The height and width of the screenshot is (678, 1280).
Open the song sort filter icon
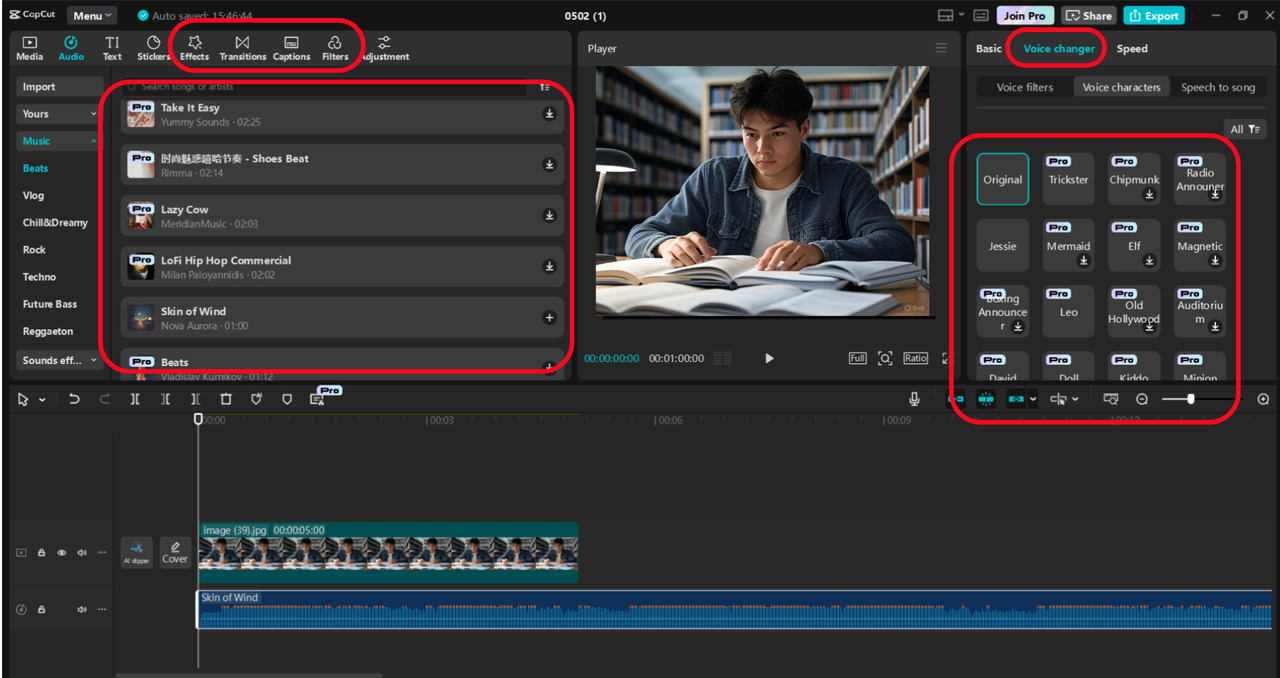click(x=545, y=87)
